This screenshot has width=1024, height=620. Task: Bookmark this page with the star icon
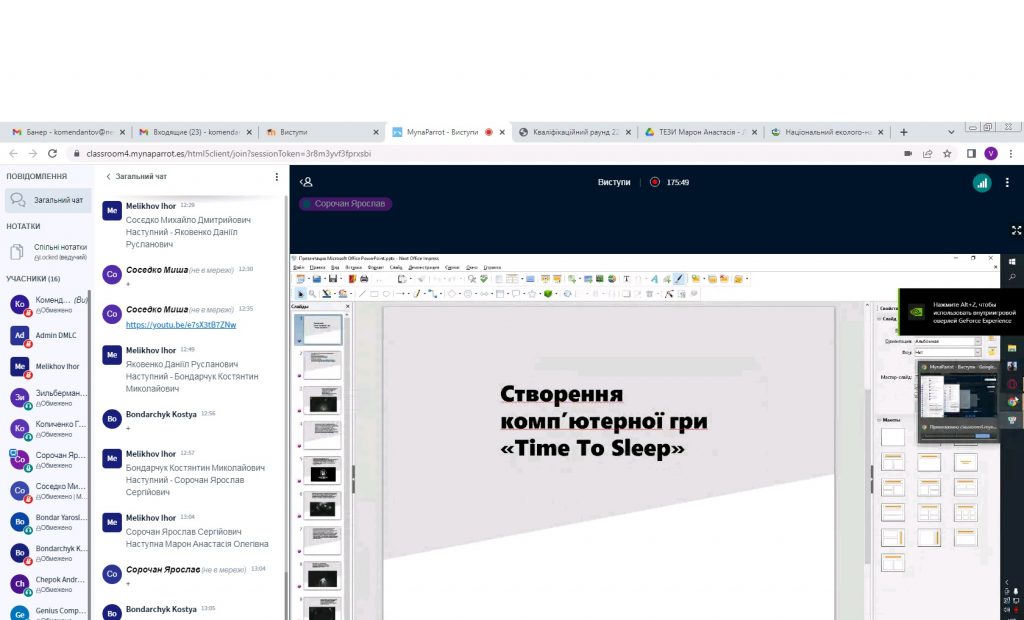click(946, 154)
